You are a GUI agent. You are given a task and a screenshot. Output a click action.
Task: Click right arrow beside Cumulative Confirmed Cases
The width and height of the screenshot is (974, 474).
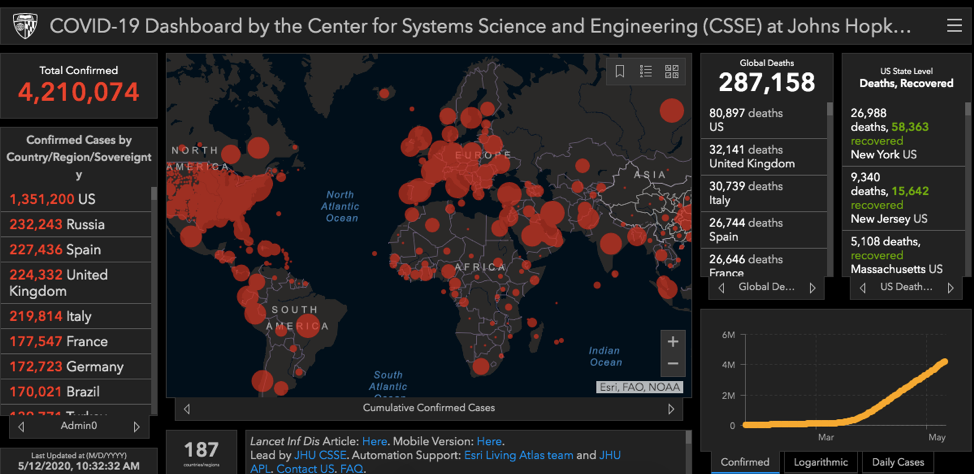pos(671,408)
